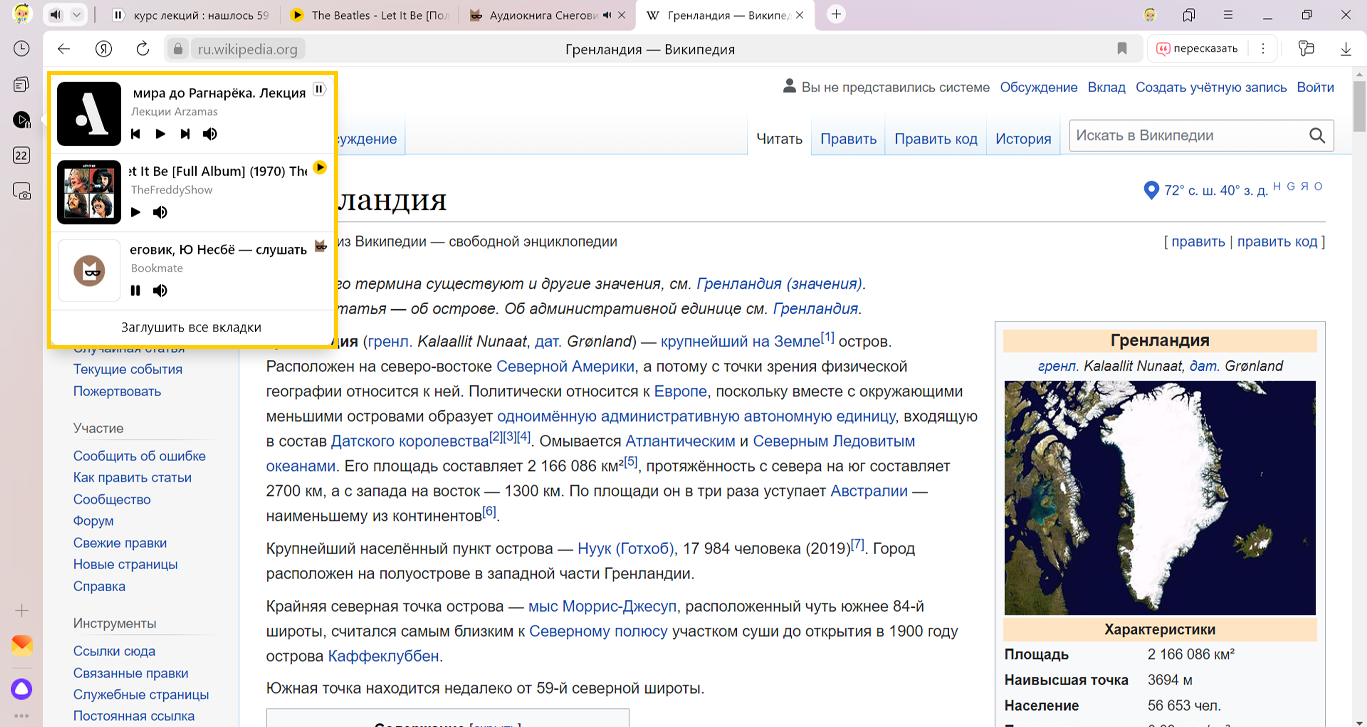Switch to Аудиокнига Снеговик tab
The width and height of the screenshot is (1367, 727).
[x=547, y=15]
